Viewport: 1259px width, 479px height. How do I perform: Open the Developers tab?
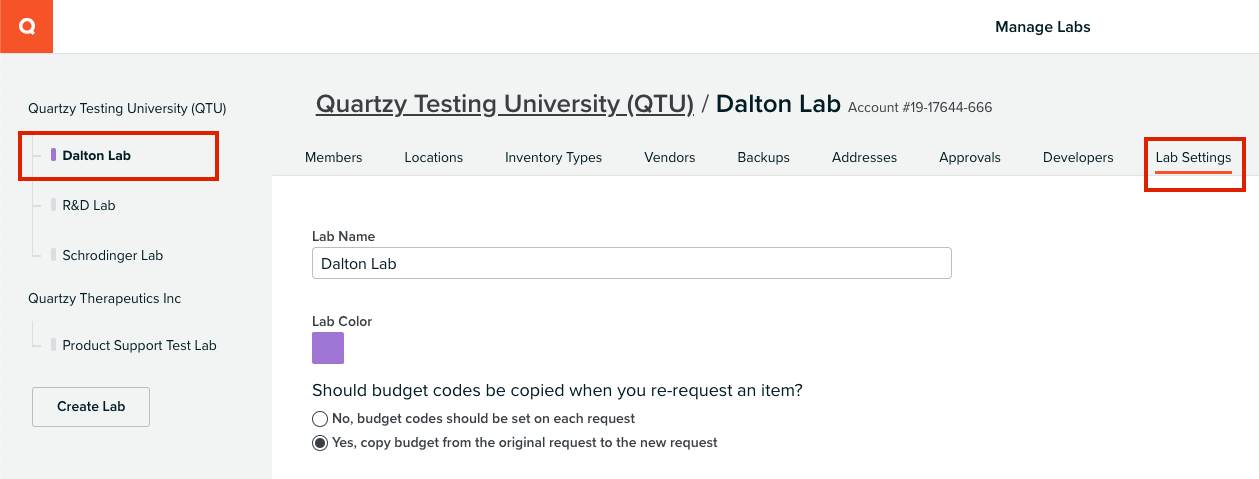(x=1078, y=157)
